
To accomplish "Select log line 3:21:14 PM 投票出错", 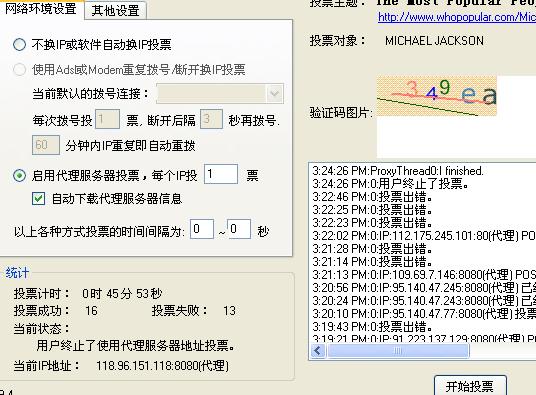I will pos(373,262).
